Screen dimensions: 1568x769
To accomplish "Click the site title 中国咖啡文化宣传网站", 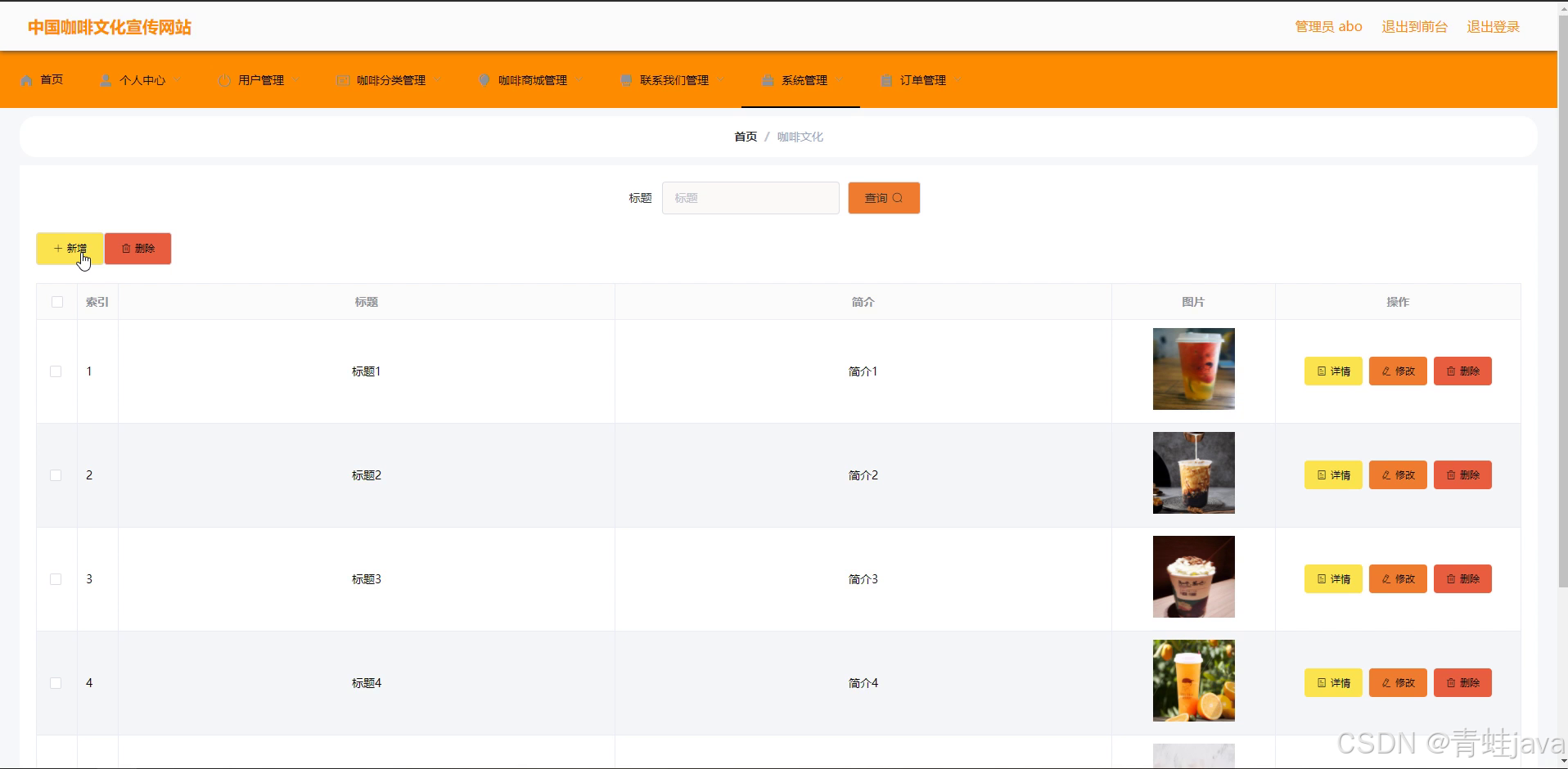I will (110, 27).
